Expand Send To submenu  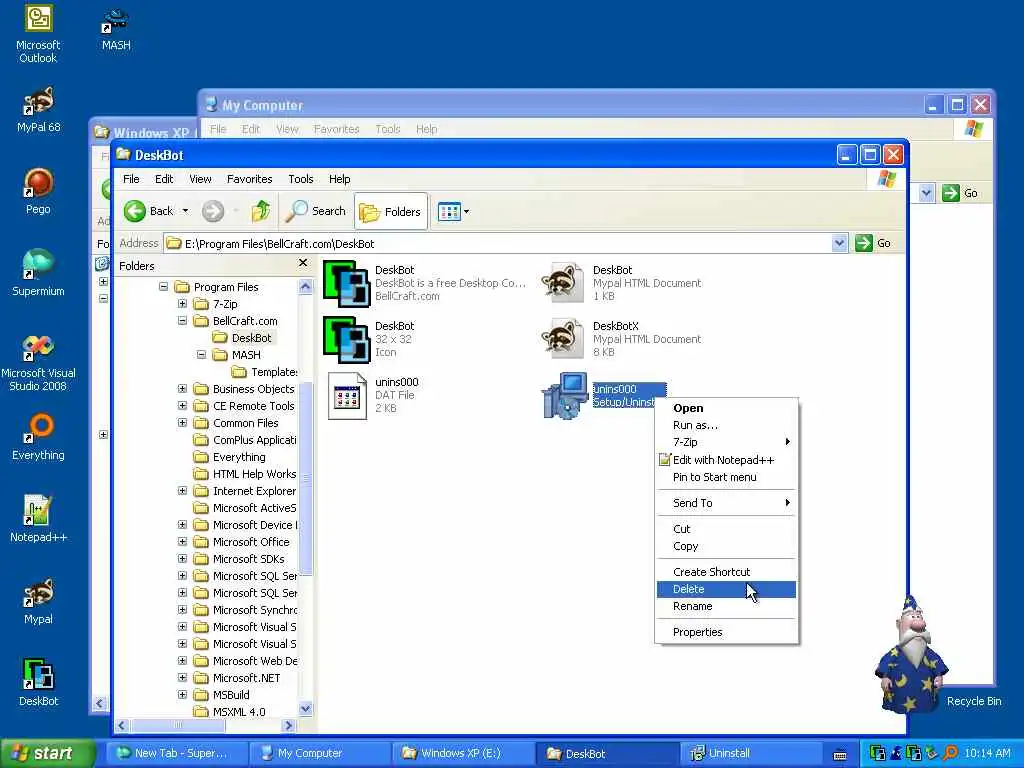[x=726, y=503]
